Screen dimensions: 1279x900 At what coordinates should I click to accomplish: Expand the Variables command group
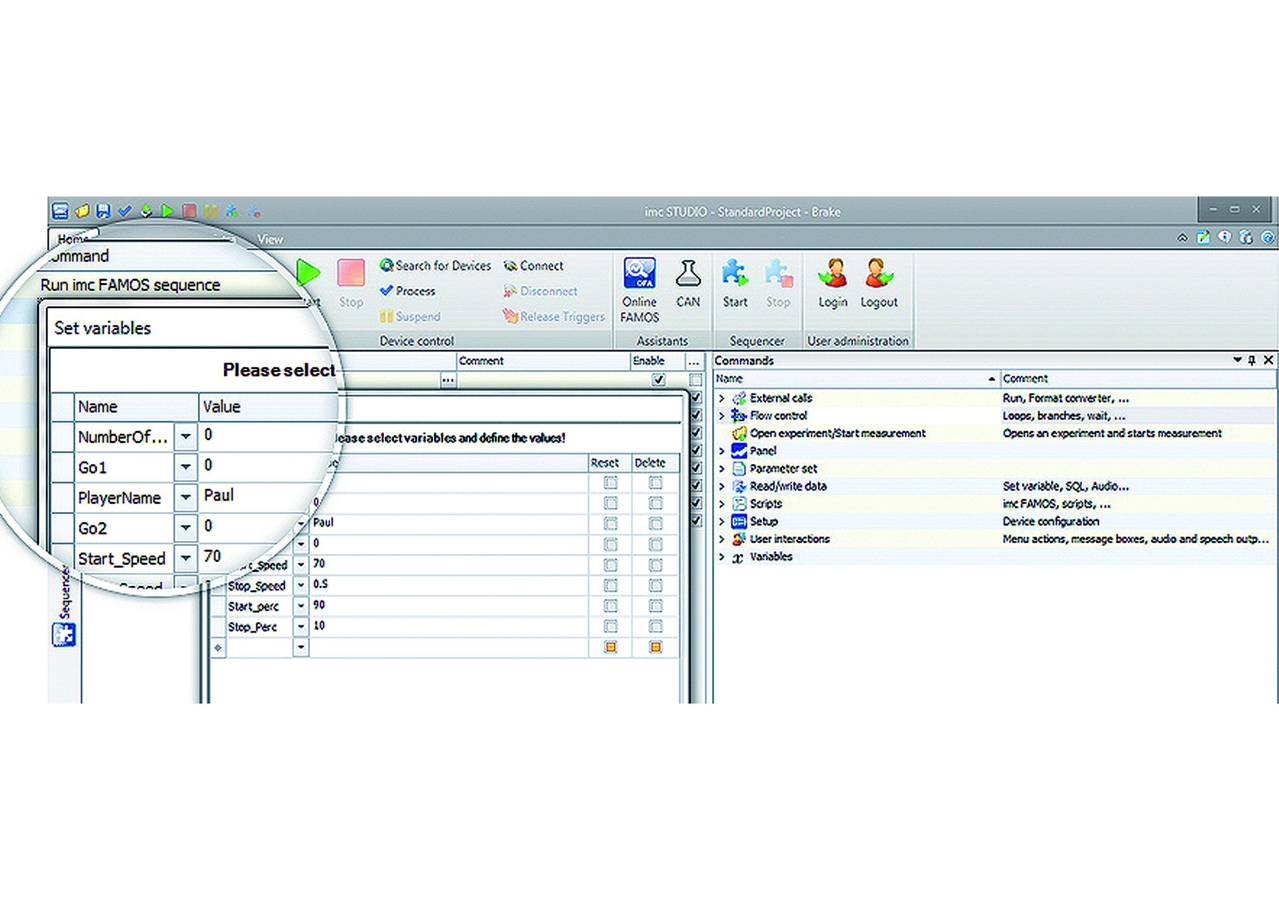click(722, 557)
